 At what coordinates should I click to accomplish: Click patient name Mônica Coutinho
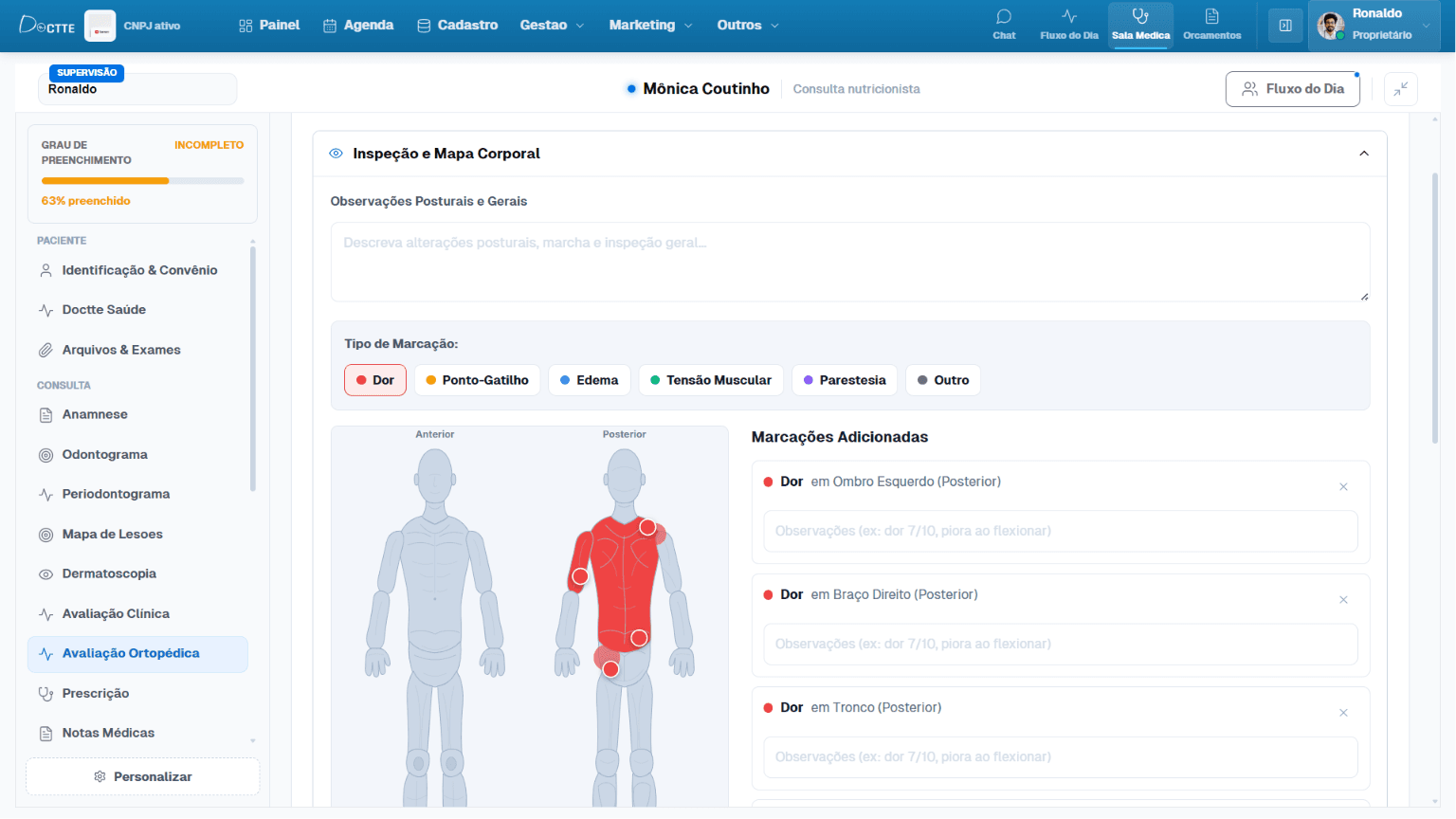pos(706,89)
